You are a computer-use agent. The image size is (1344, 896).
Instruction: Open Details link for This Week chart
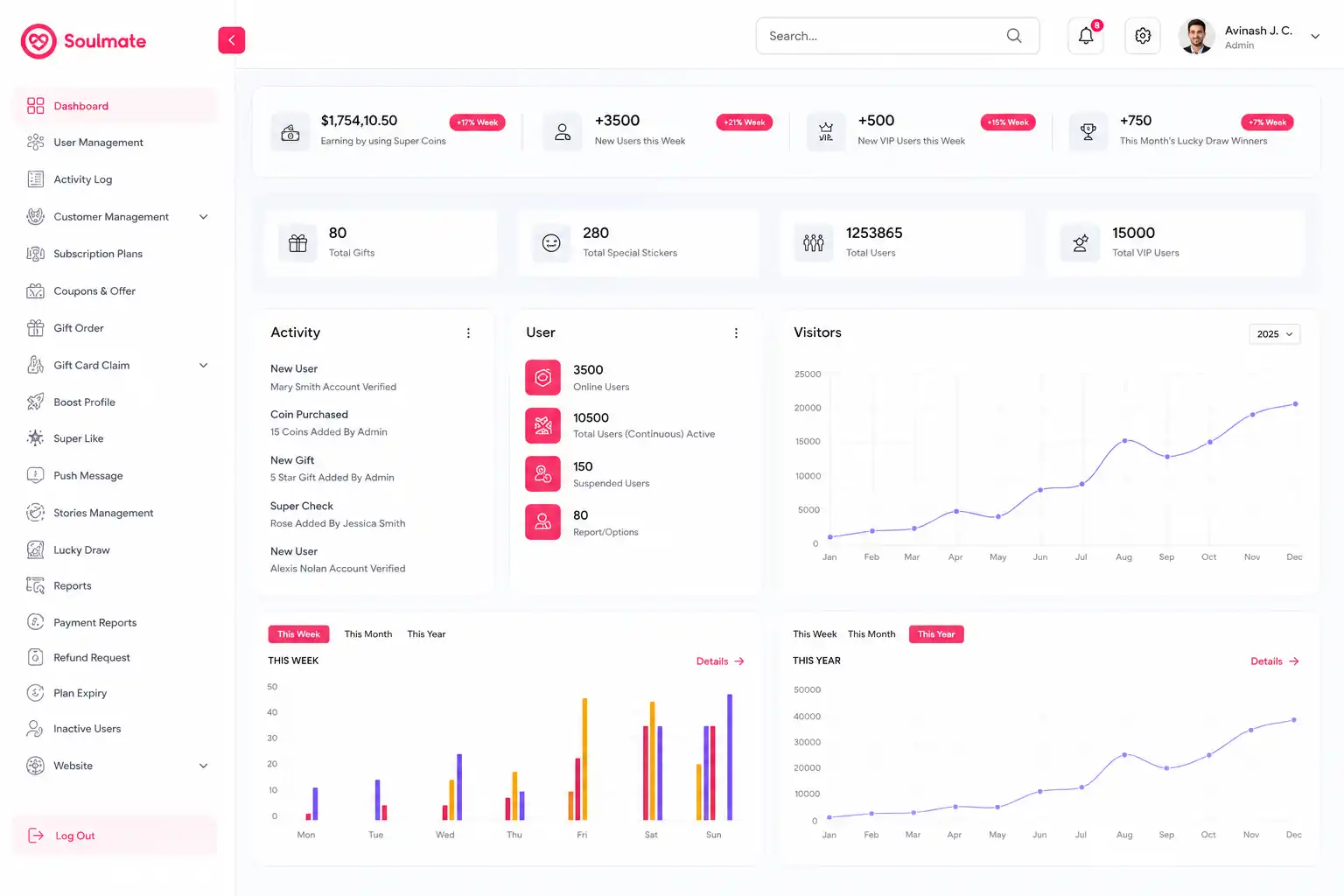[720, 661]
